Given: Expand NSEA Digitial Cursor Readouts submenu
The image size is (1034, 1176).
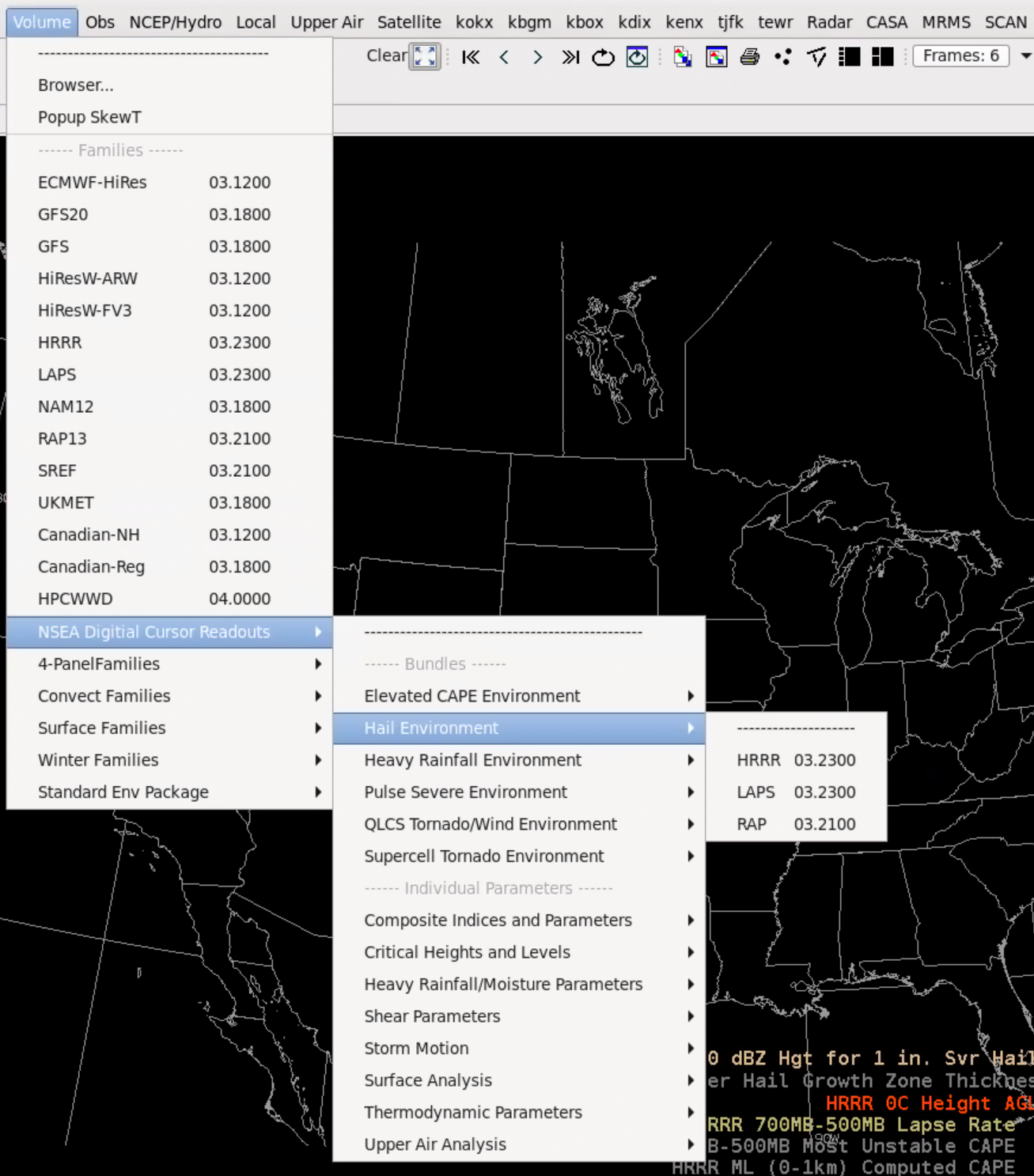Looking at the screenshot, I should [169, 632].
